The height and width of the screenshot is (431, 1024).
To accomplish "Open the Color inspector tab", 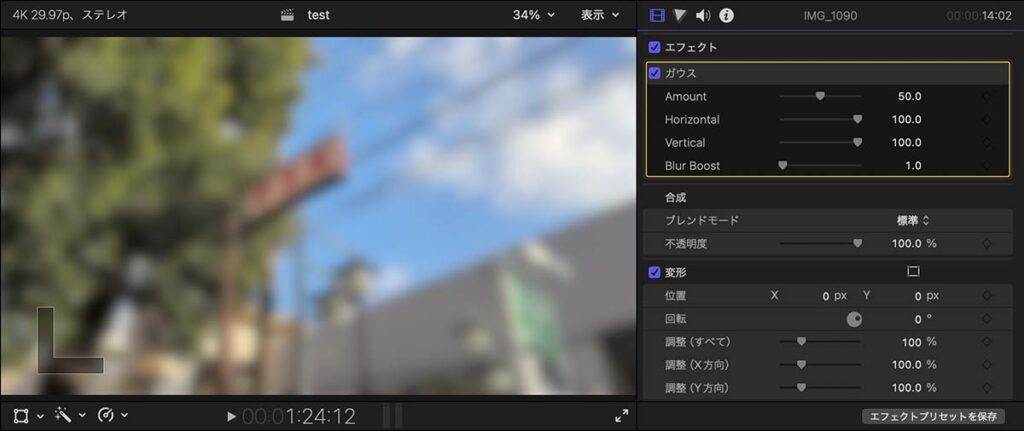I will 680,15.
